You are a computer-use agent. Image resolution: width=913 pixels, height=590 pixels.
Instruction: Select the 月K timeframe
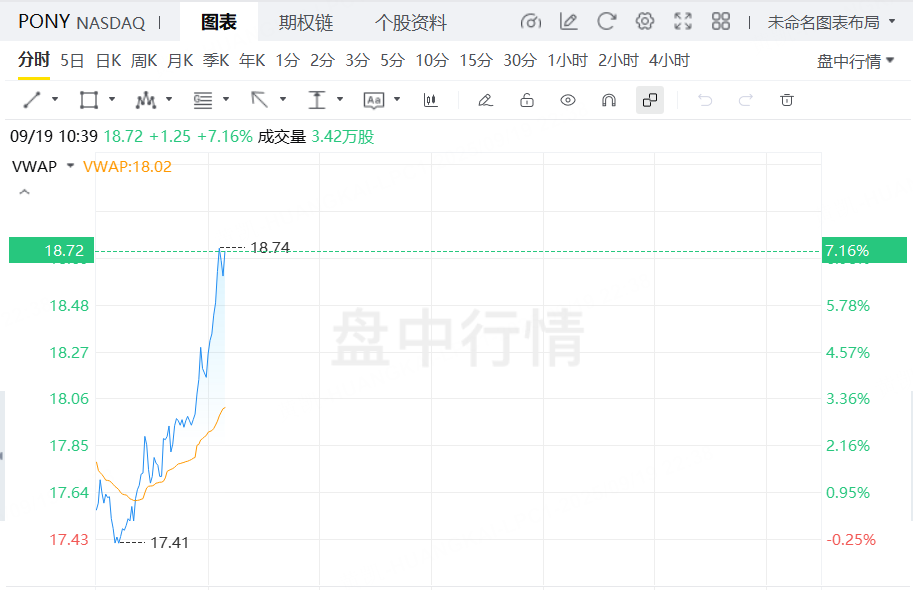tap(180, 61)
